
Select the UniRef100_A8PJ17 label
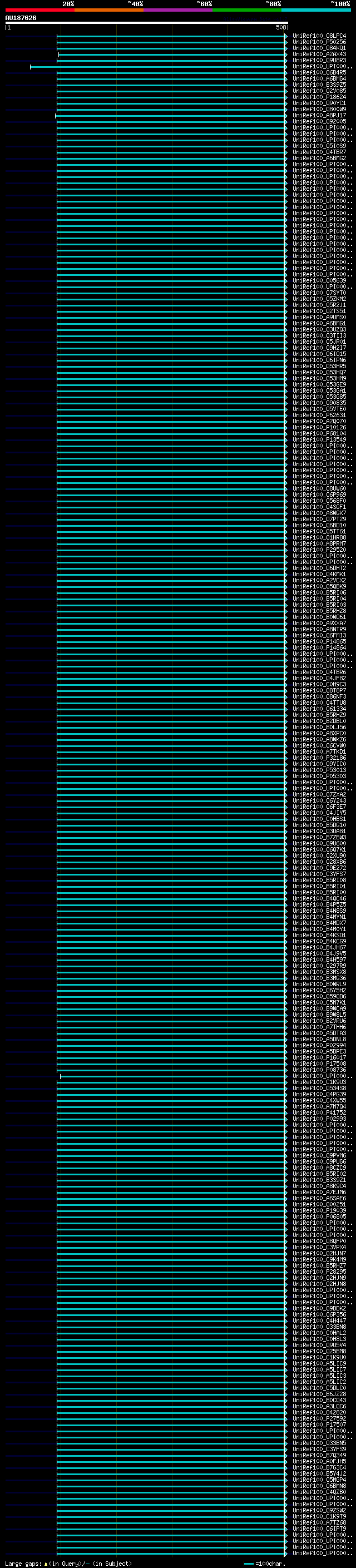coord(319,115)
